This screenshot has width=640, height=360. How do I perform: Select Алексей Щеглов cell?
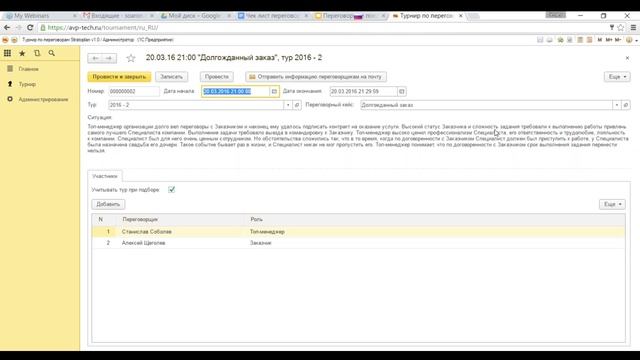[143, 243]
